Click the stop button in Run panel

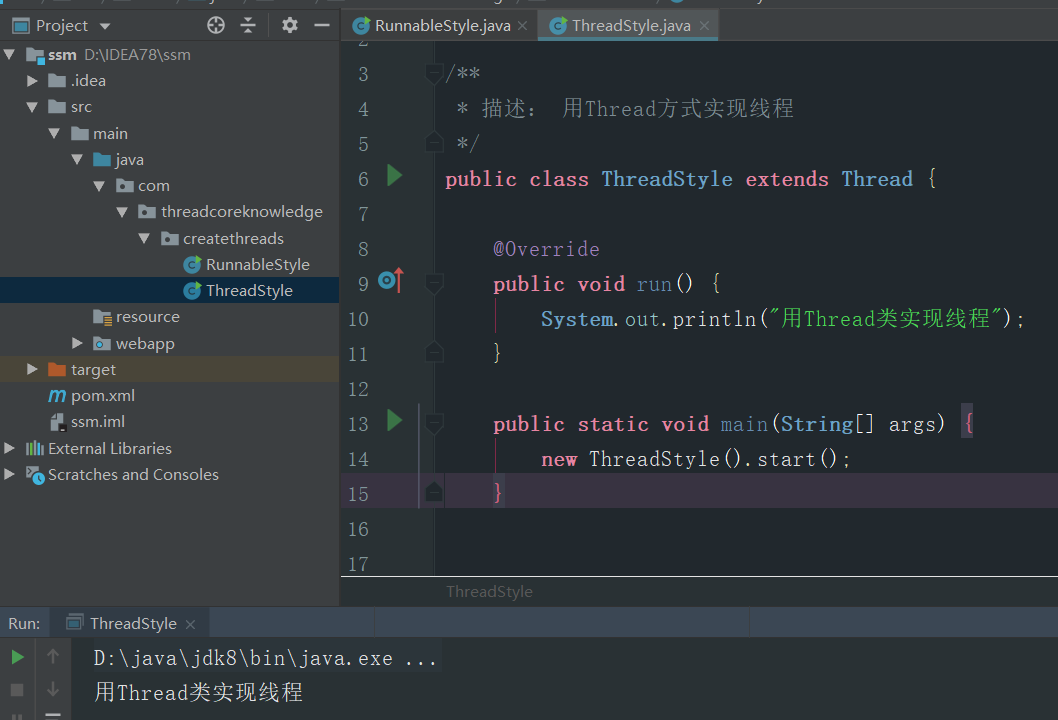(18, 690)
